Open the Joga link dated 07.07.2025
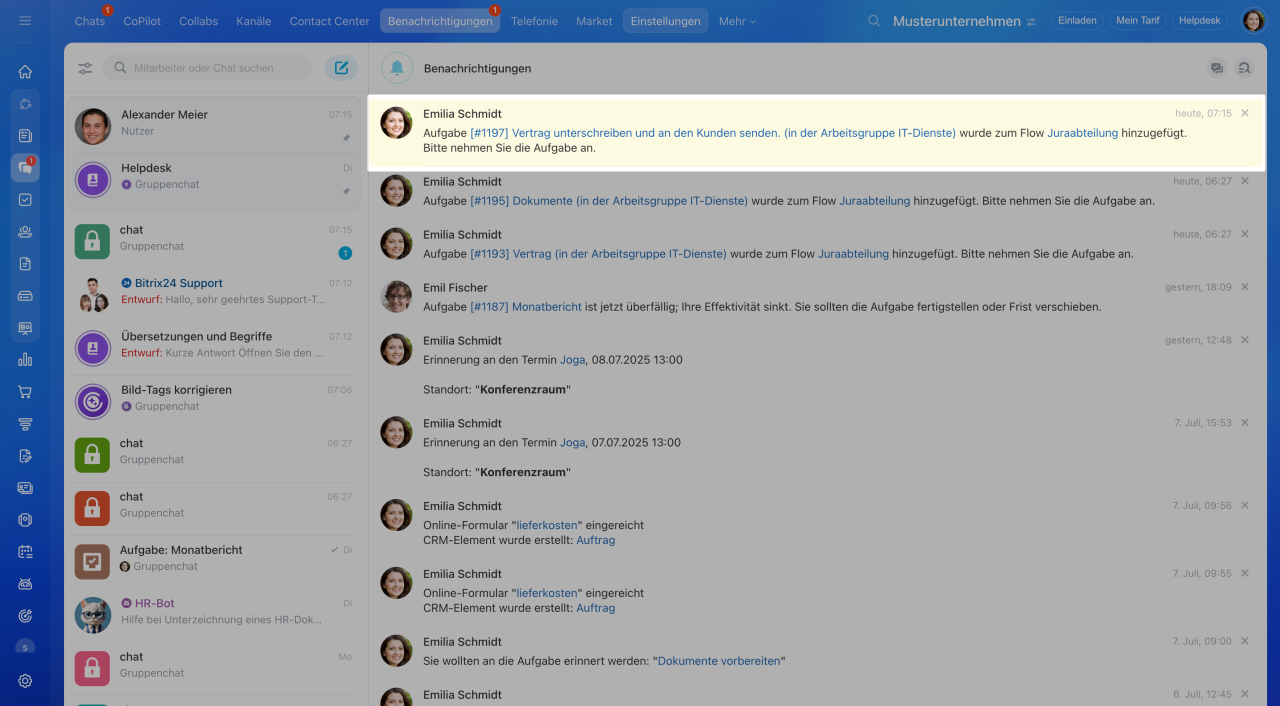Viewport: 1280px width, 706px height. (x=573, y=443)
